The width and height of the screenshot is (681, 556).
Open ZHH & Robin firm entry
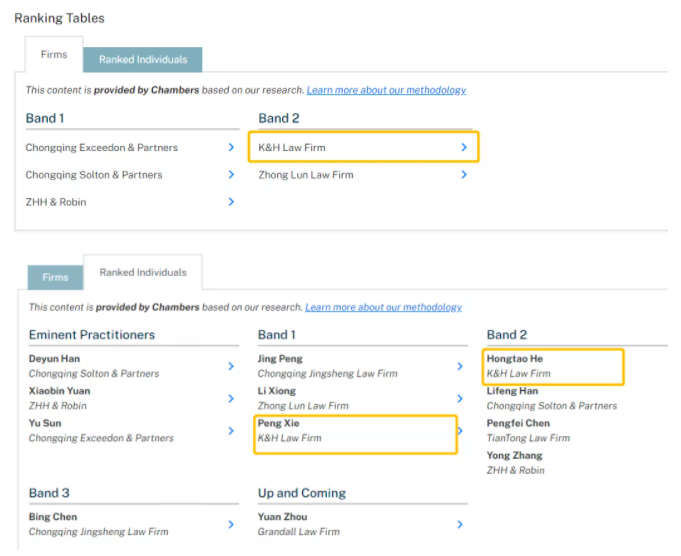[x=56, y=202]
